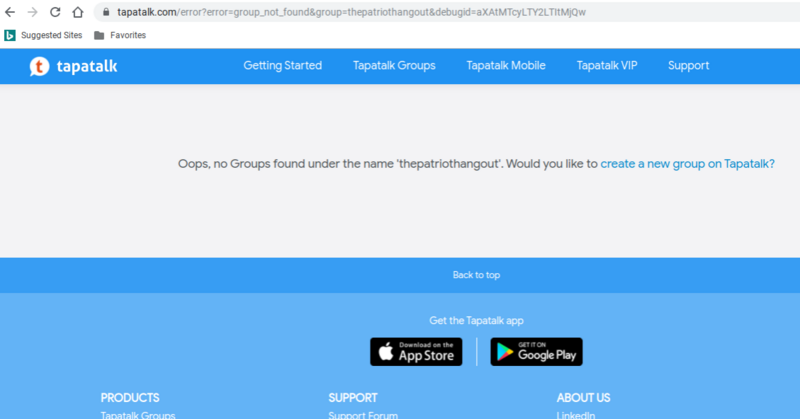Click Support Forum footer link

[x=363, y=415]
